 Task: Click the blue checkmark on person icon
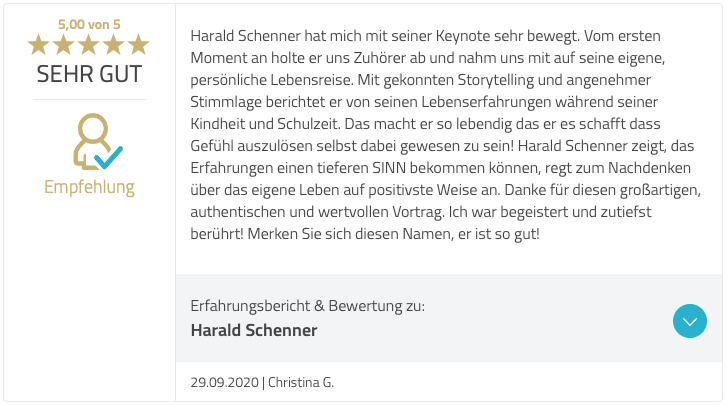point(107,156)
